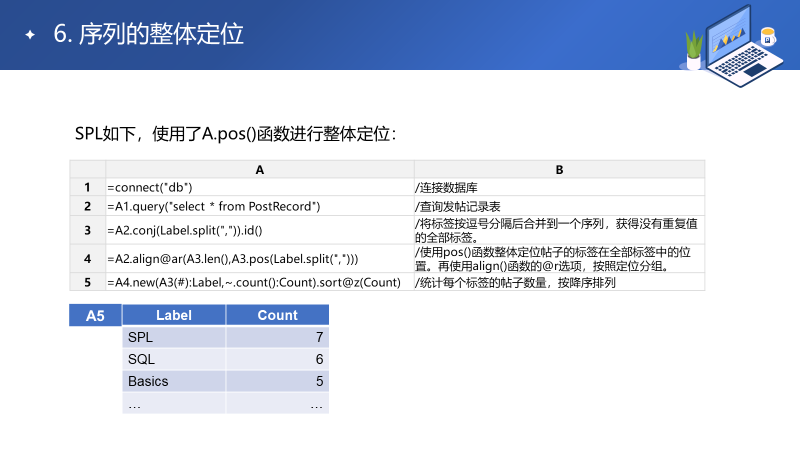Click cell =A2.conj(Label.split(",")).id()
The width and height of the screenshot is (800, 450).
260,230
